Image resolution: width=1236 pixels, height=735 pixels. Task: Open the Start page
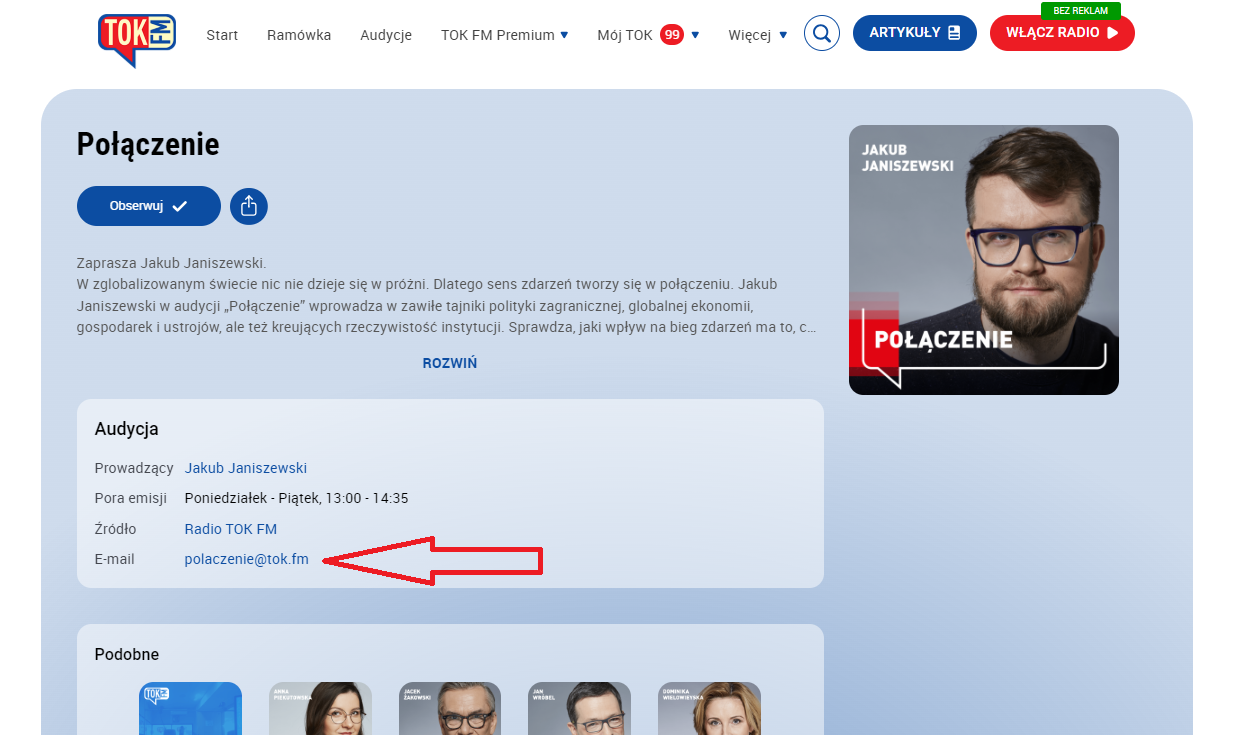tap(222, 35)
